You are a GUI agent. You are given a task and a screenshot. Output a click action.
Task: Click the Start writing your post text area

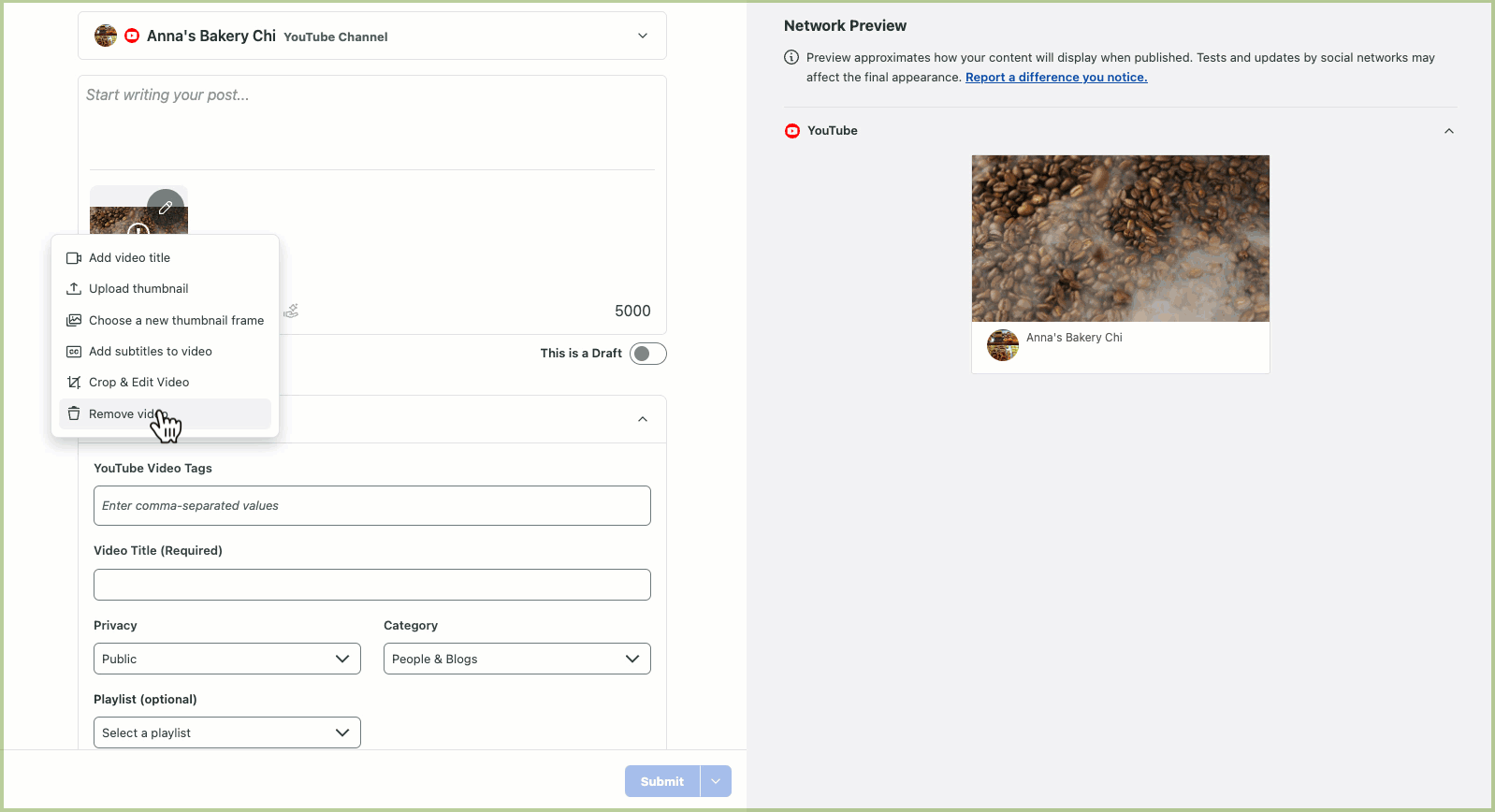coord(372,123)
